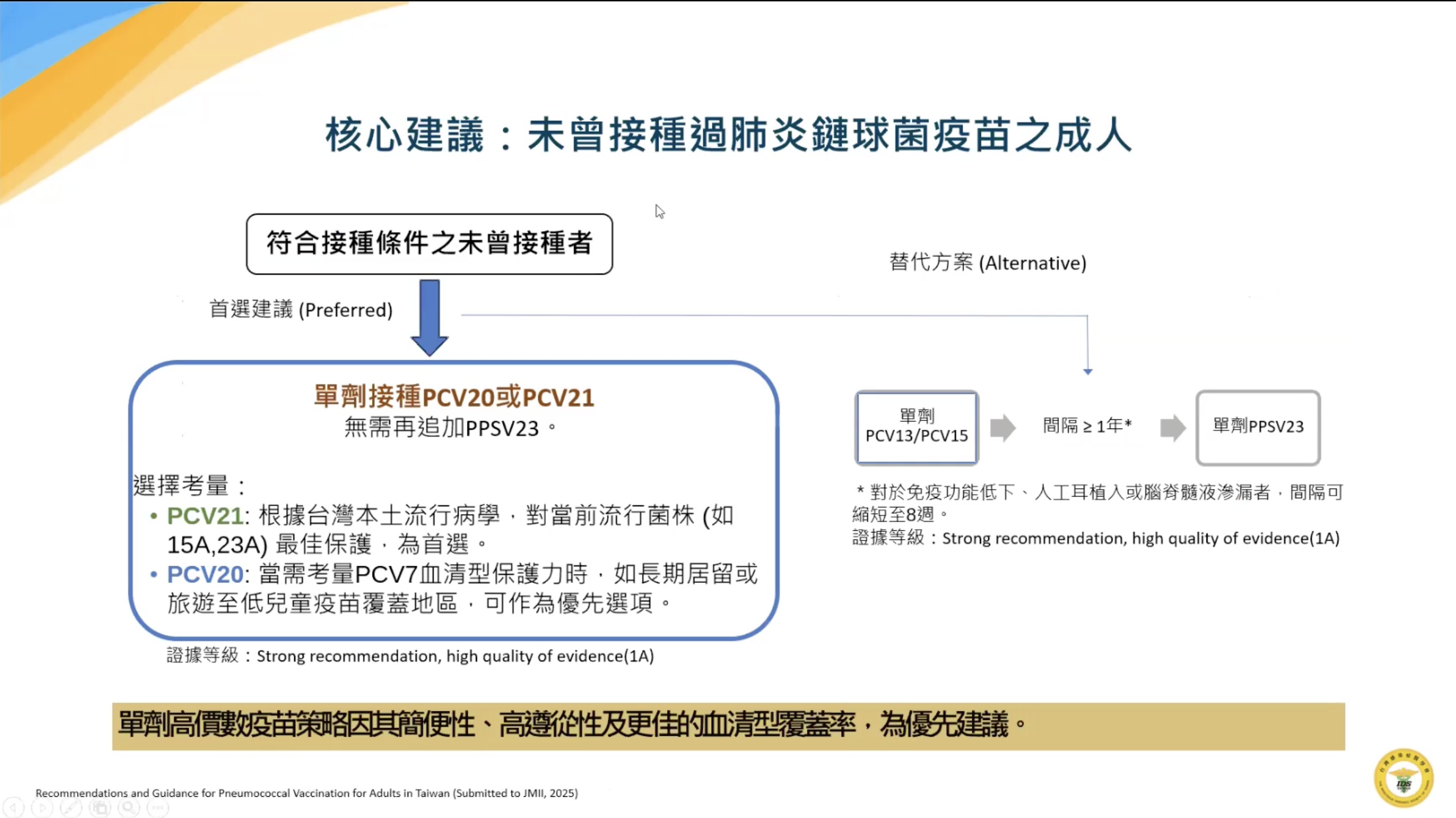Activate the zoom magnifier slideshow tool
This screenshot has height=818, width=1456.
point(129,807)
